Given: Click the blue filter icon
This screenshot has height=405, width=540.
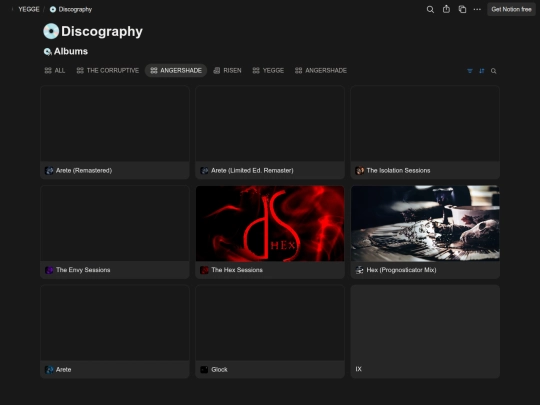Looking at the screenshot, I should click(x=470, y=71).
